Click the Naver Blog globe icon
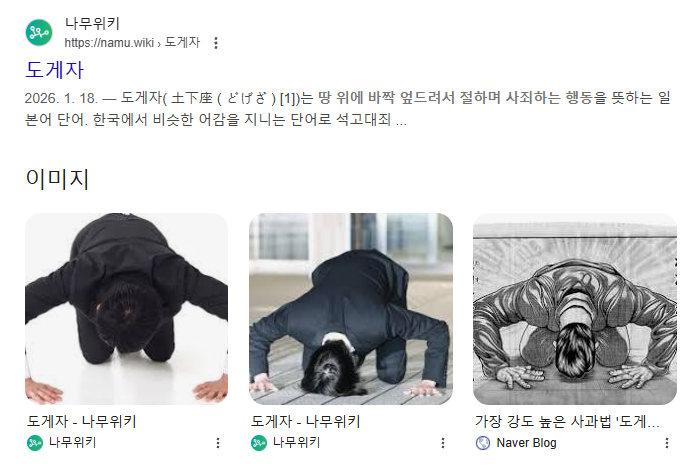Image resolution: width=694 pixels, height=470 pixels. 483,443
